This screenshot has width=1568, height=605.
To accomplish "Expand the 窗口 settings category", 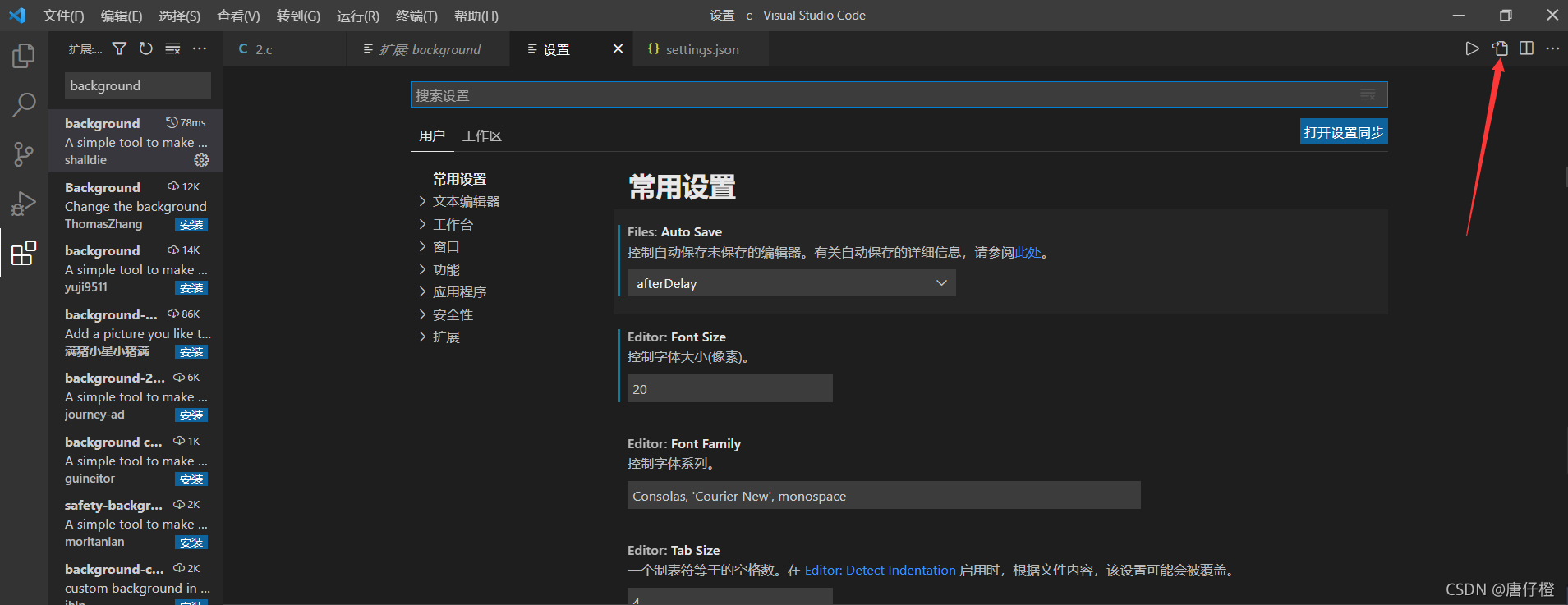I will pyautogui.click(x=439, y=246).
